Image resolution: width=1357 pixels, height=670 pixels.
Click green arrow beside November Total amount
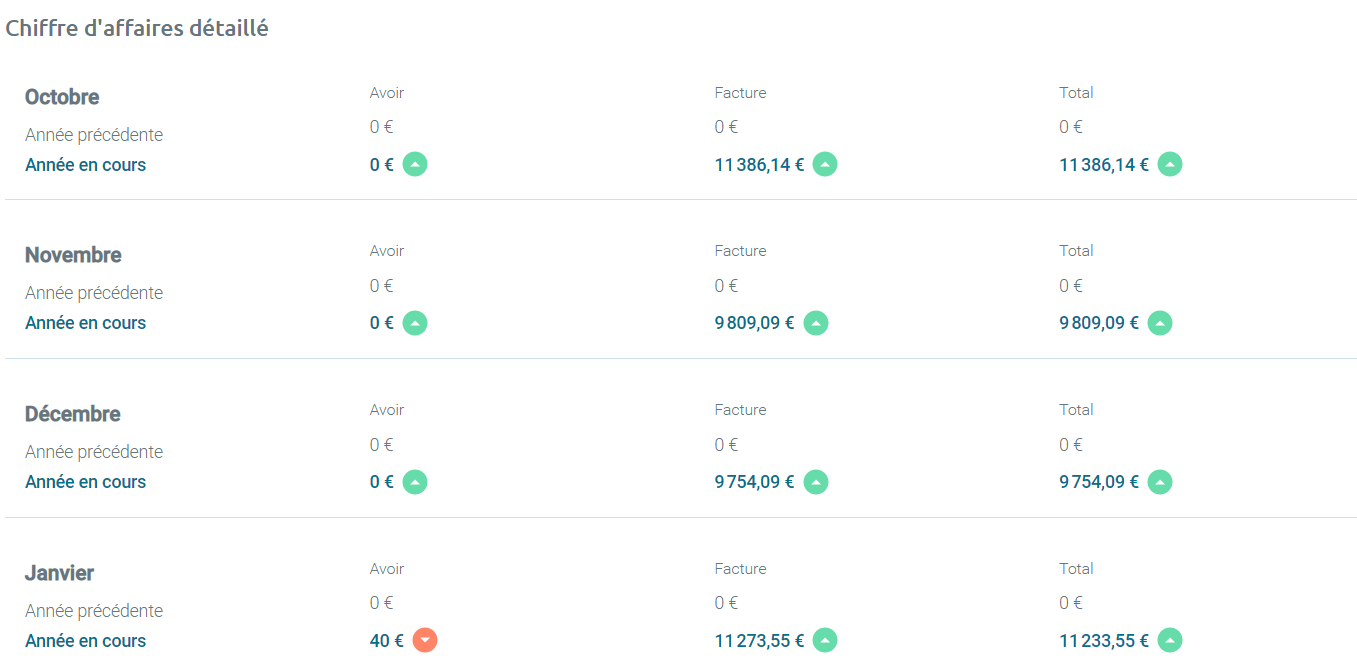coord(1160,323)
